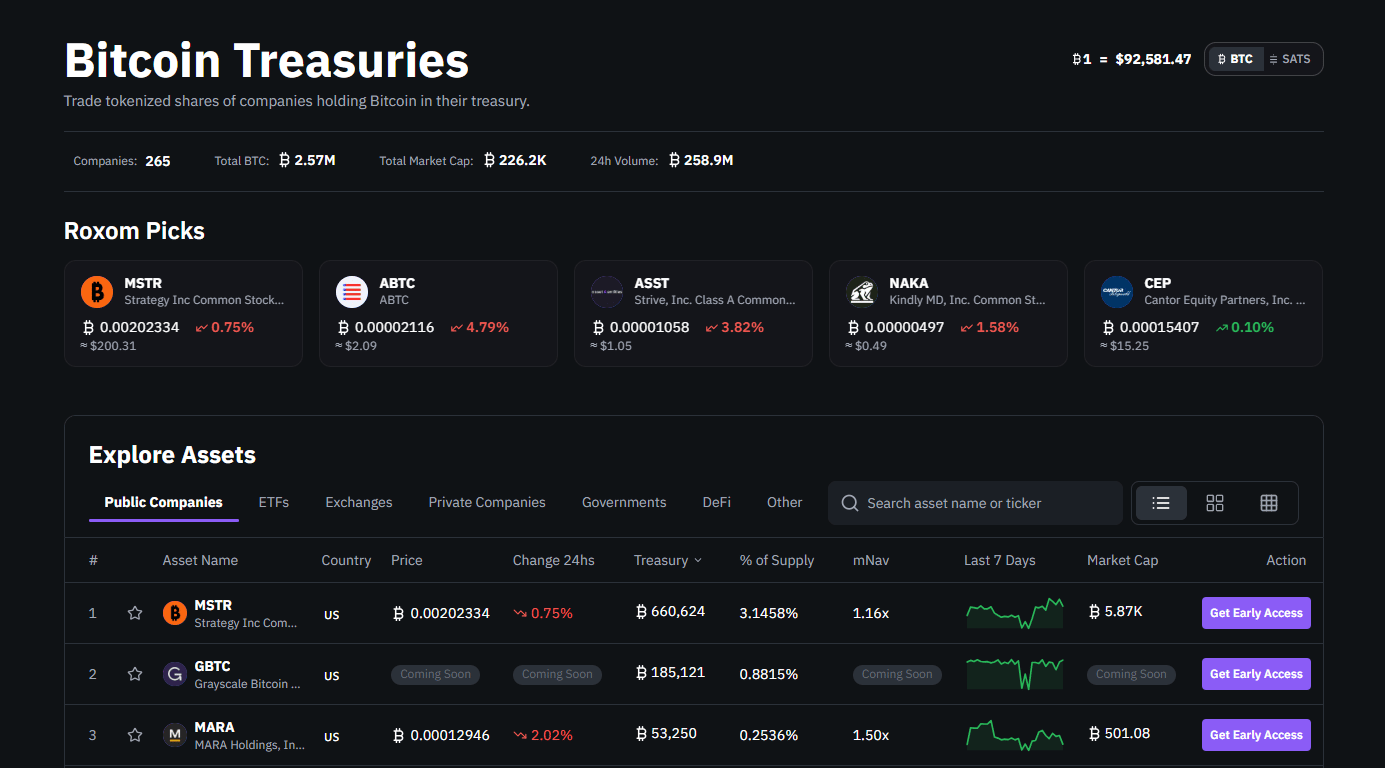The width and height of the screenshot is (1385, 768).
Task: Click the GBTC treasury value 185,121
Action: click(x=671, y=673)
